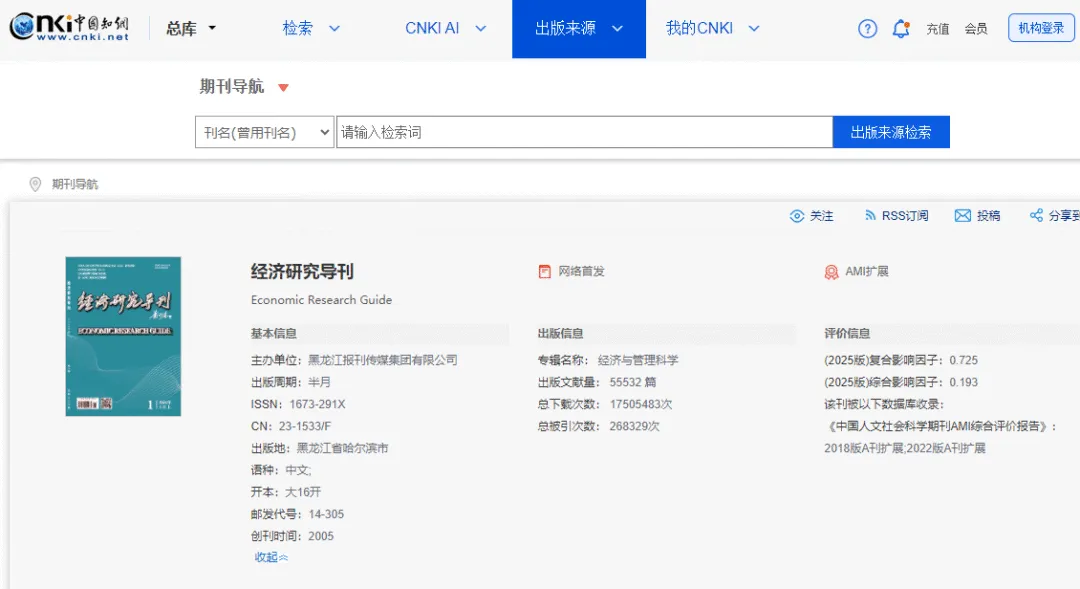1080x589 pixels.
Task: Click the 经济与管理科学 series name
Action: coord(638,360)
